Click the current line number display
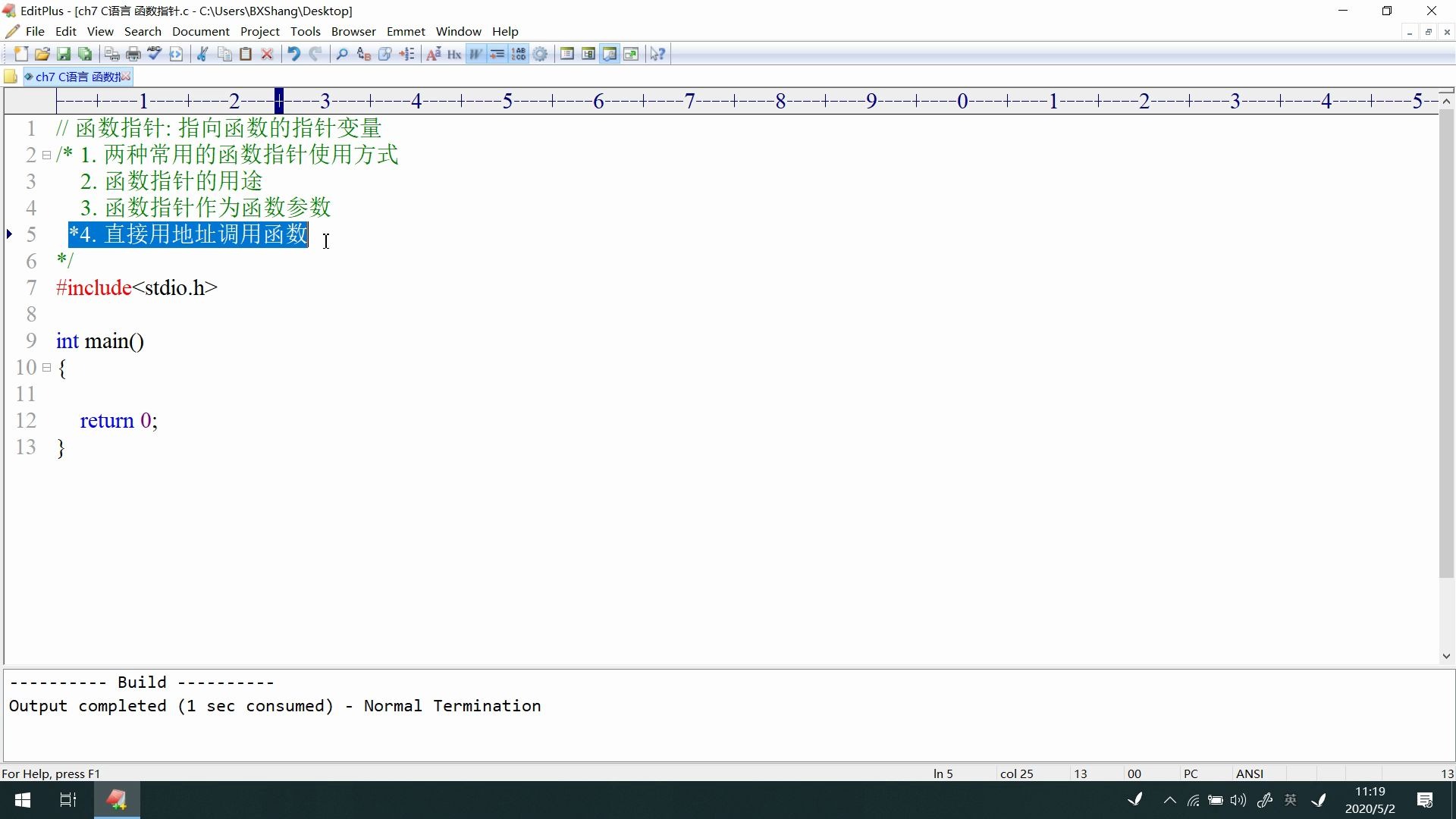The image size is (1456, 819). pos(941,773)
